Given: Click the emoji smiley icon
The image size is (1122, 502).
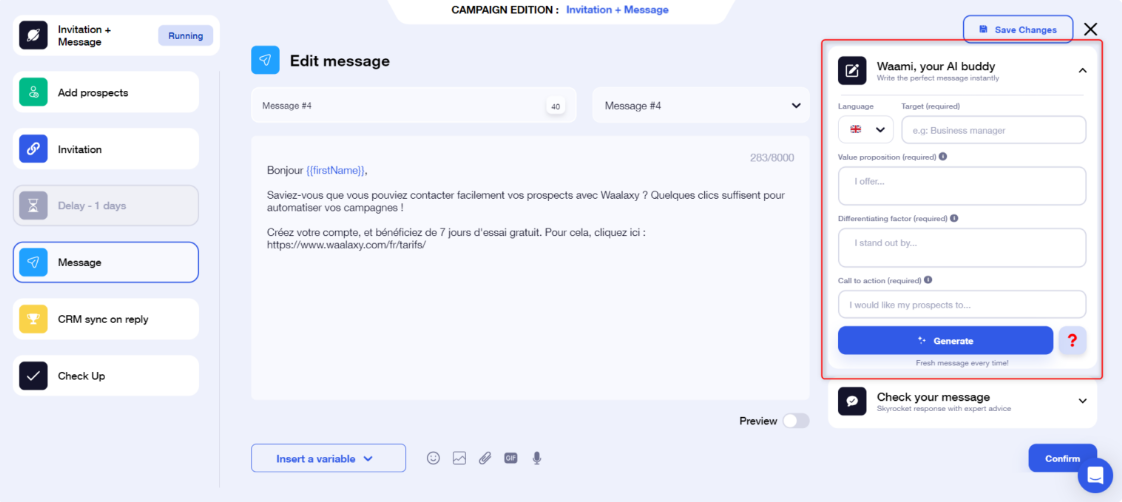Looking at the screenshot, I should tap(433, 458).
